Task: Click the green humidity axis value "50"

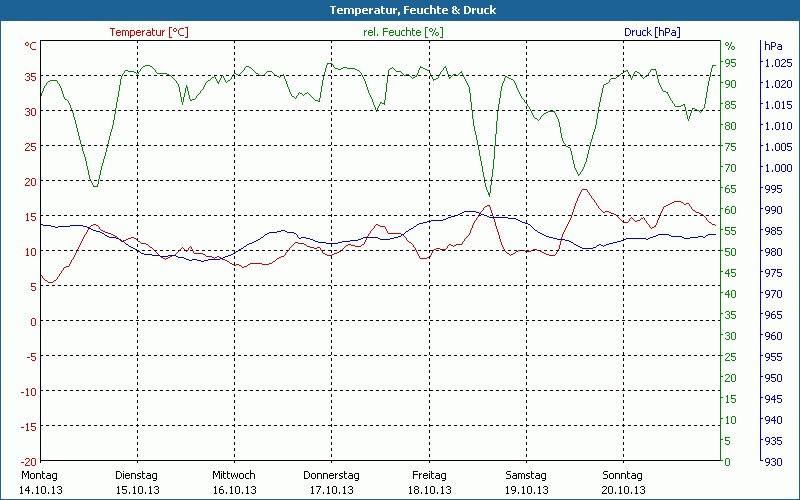Action: [731, 252]
